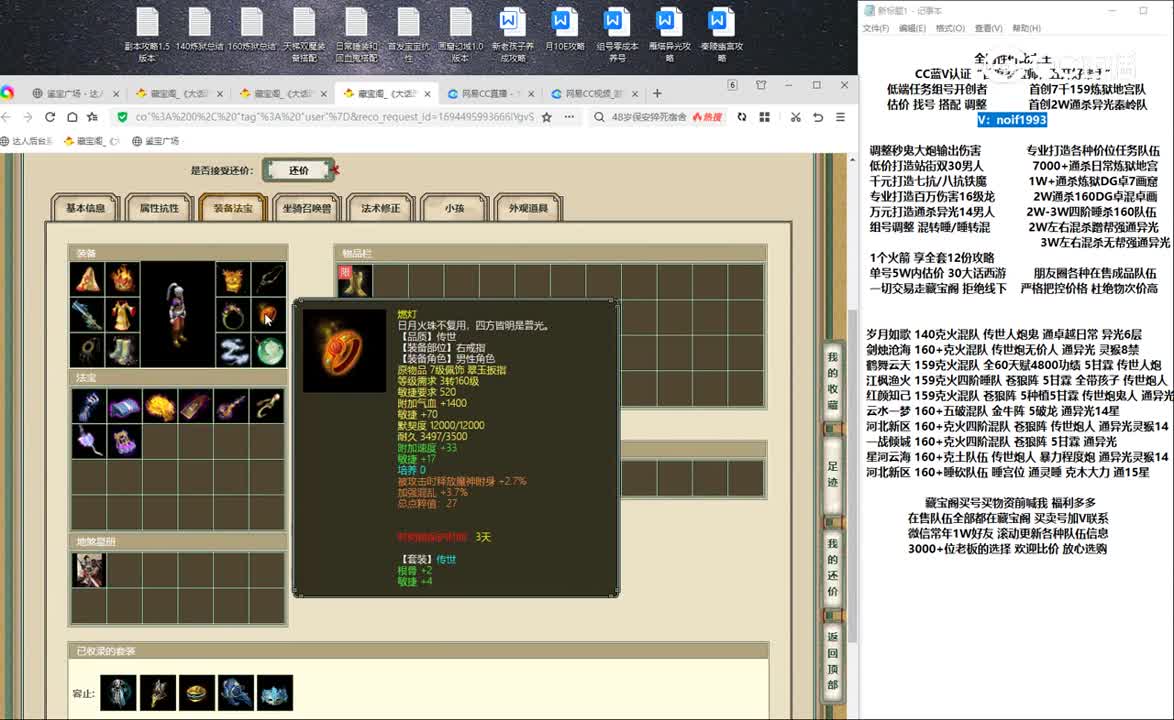The image size is (1174, 720).
Task: Select the golden ring collected set icon
Action: 197,692
